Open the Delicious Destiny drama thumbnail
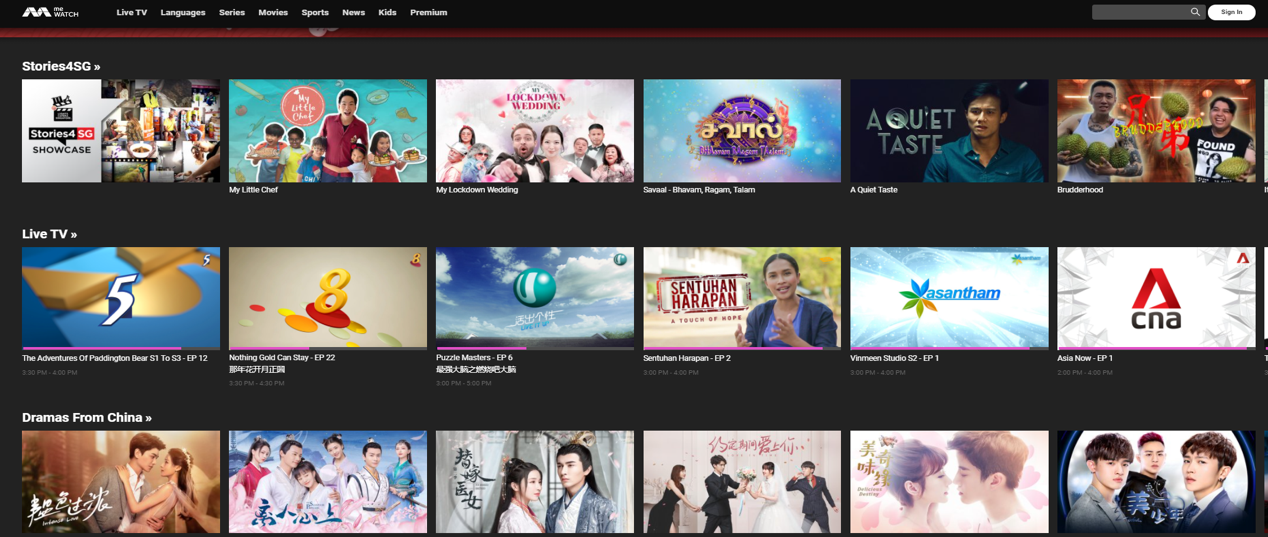This screenshot has width=1268, height=537. (x=949, y=482)
